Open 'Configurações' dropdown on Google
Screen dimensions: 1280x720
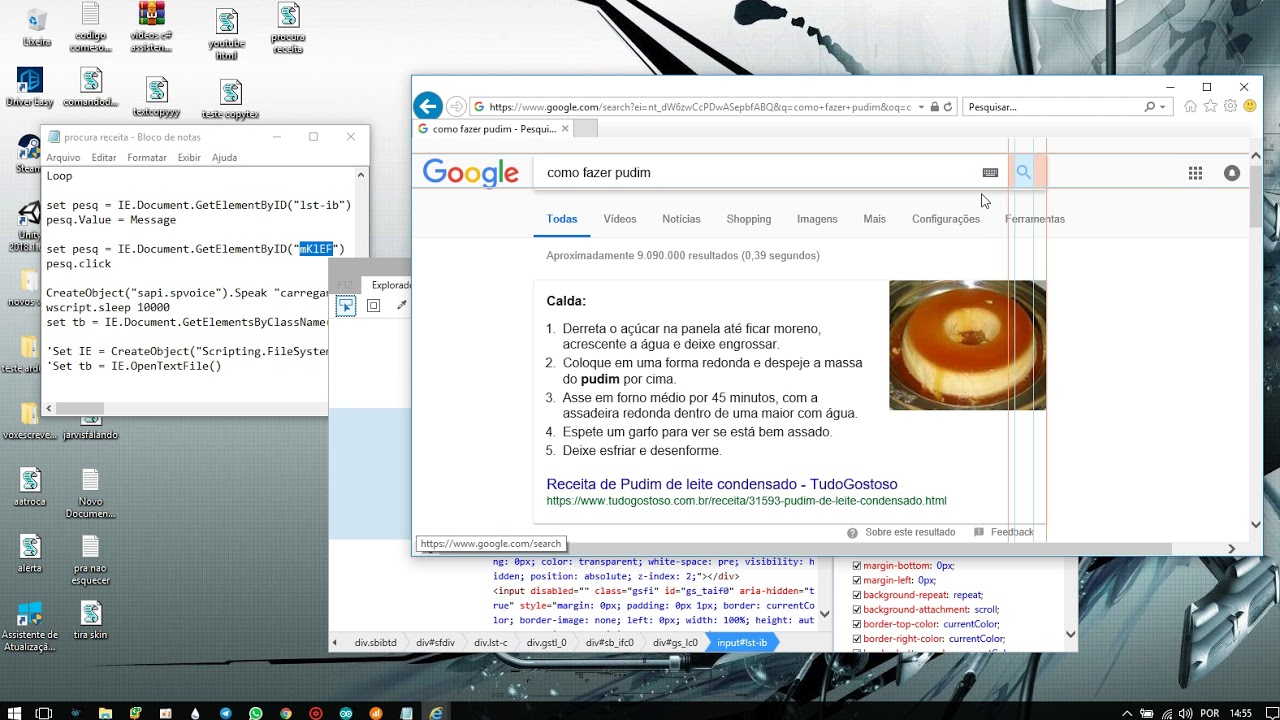[x=946, y=219]
